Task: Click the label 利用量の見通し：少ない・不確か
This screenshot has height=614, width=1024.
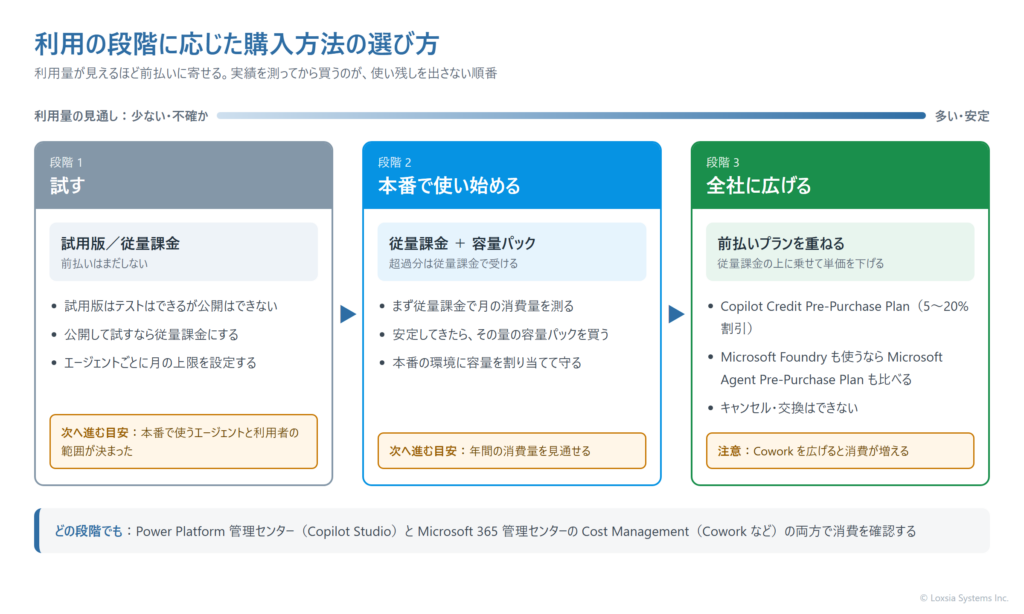Action: tap(121, 116)
